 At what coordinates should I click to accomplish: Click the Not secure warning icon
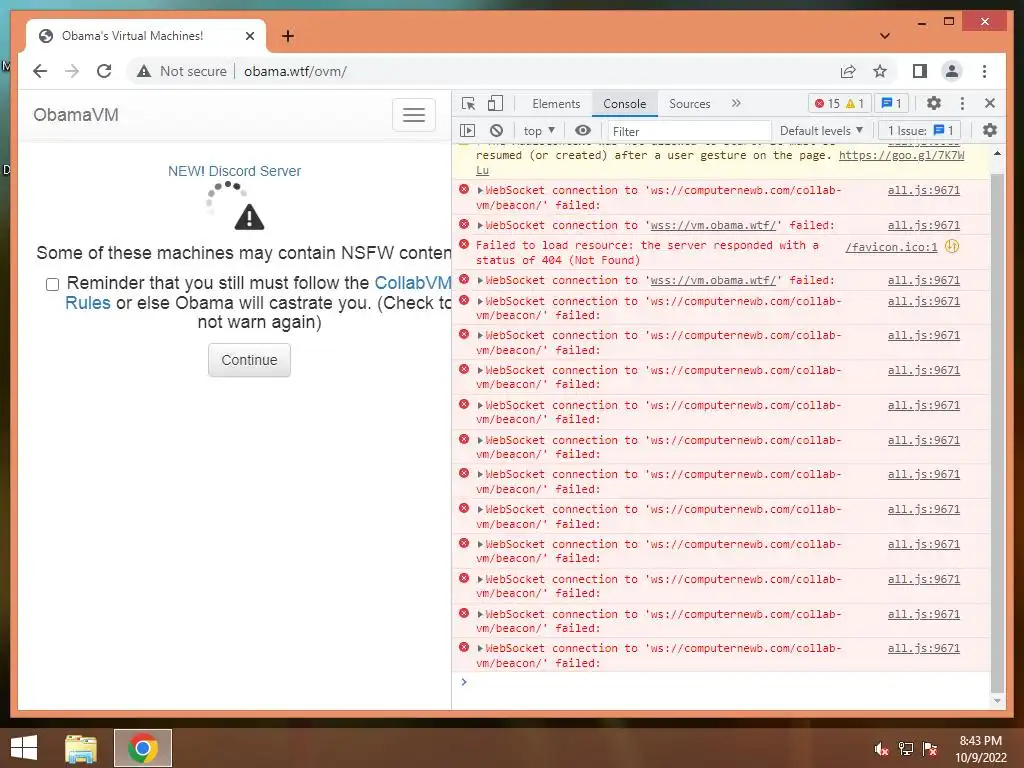[x=144, y=71]
